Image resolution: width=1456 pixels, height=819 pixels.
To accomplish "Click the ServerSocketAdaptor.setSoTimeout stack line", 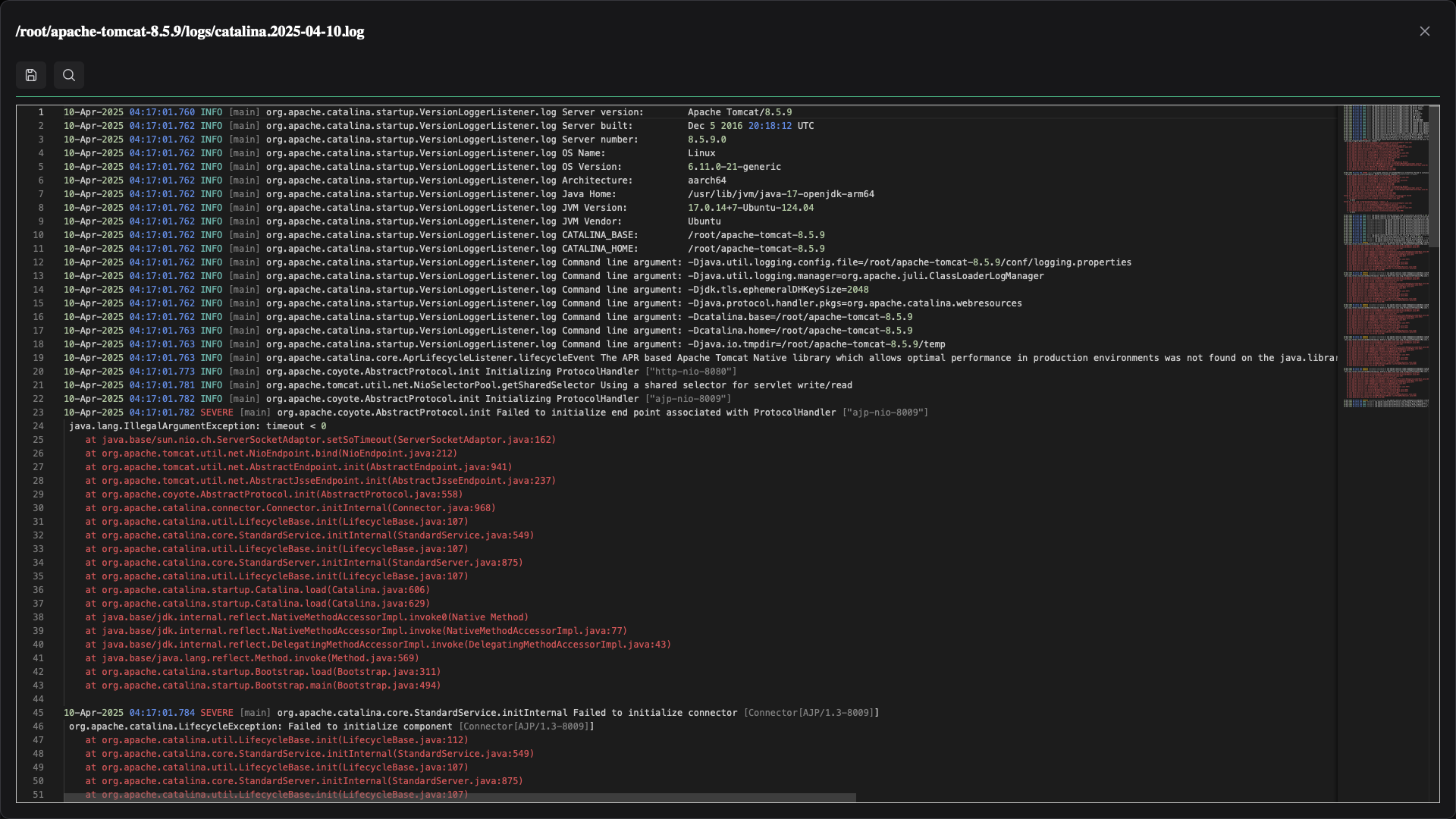I will [321, 440].
